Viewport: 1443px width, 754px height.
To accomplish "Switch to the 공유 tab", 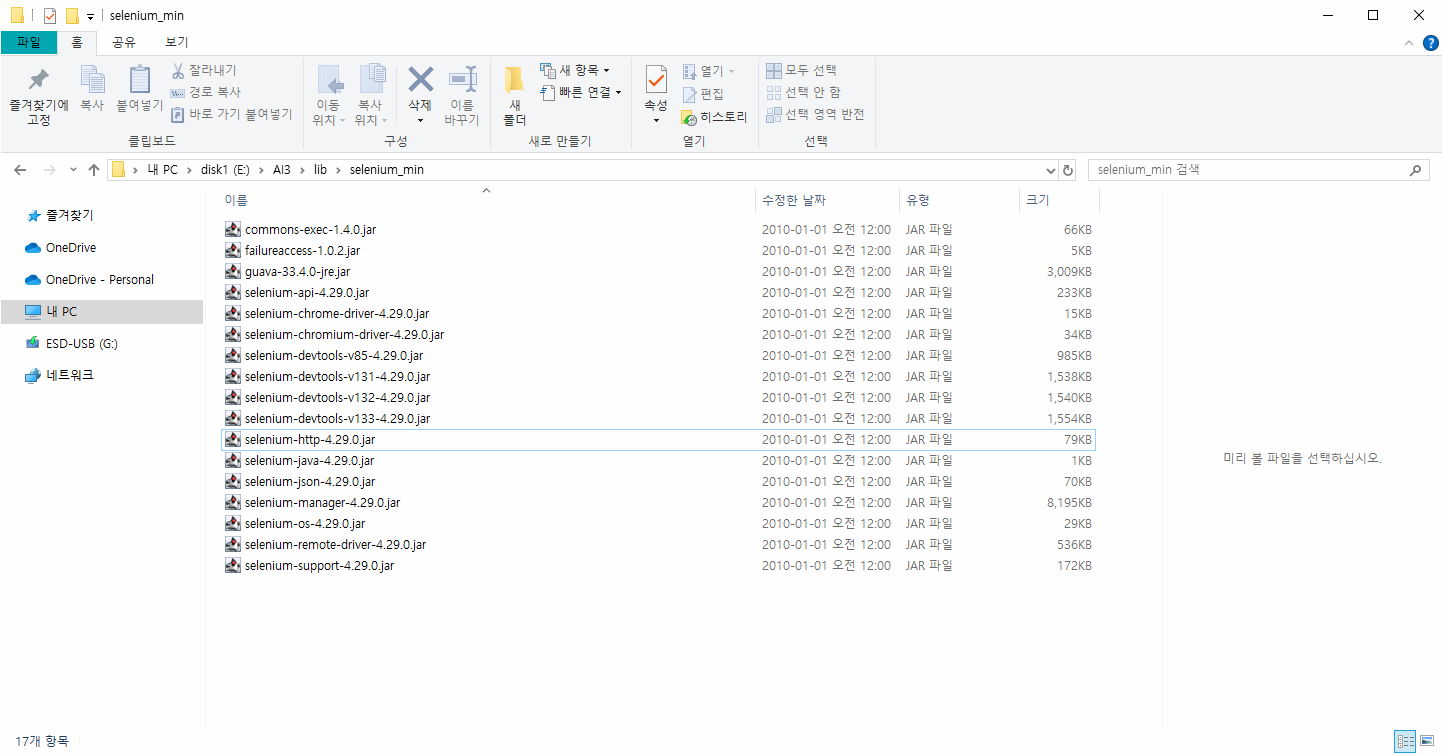I will coord(124,42).
